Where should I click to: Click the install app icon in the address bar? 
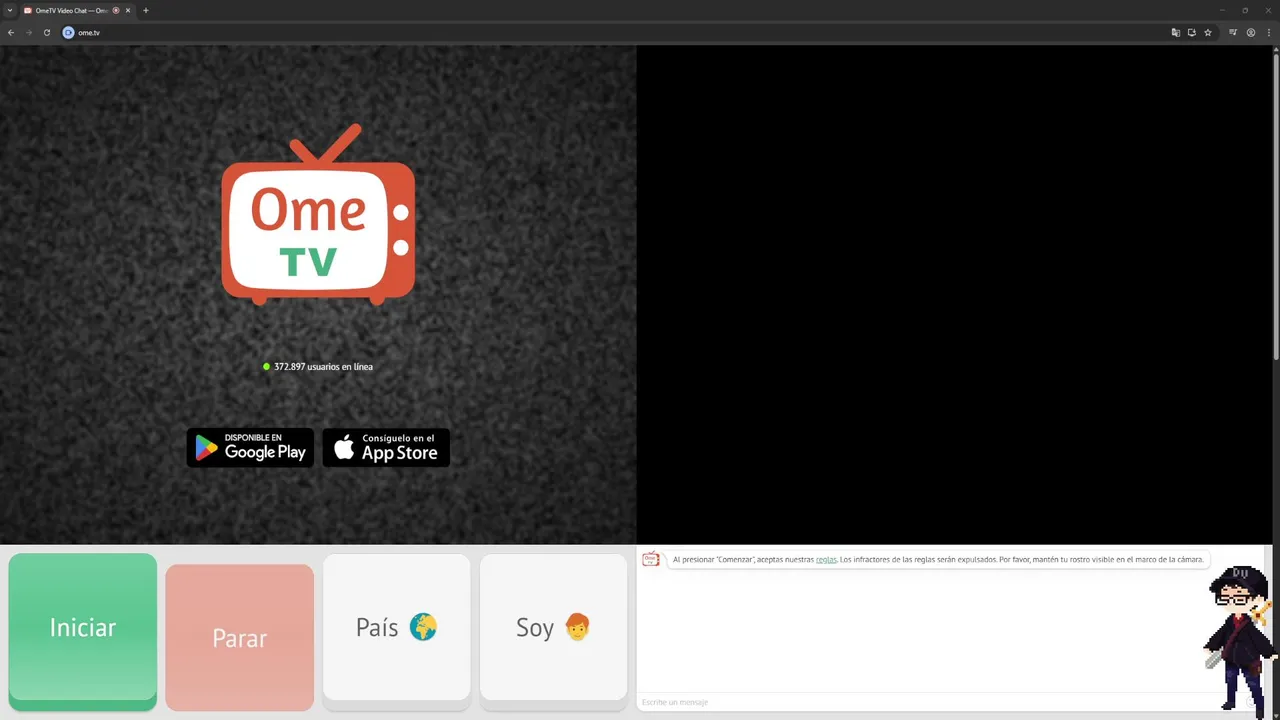(x=1192, y=33)
